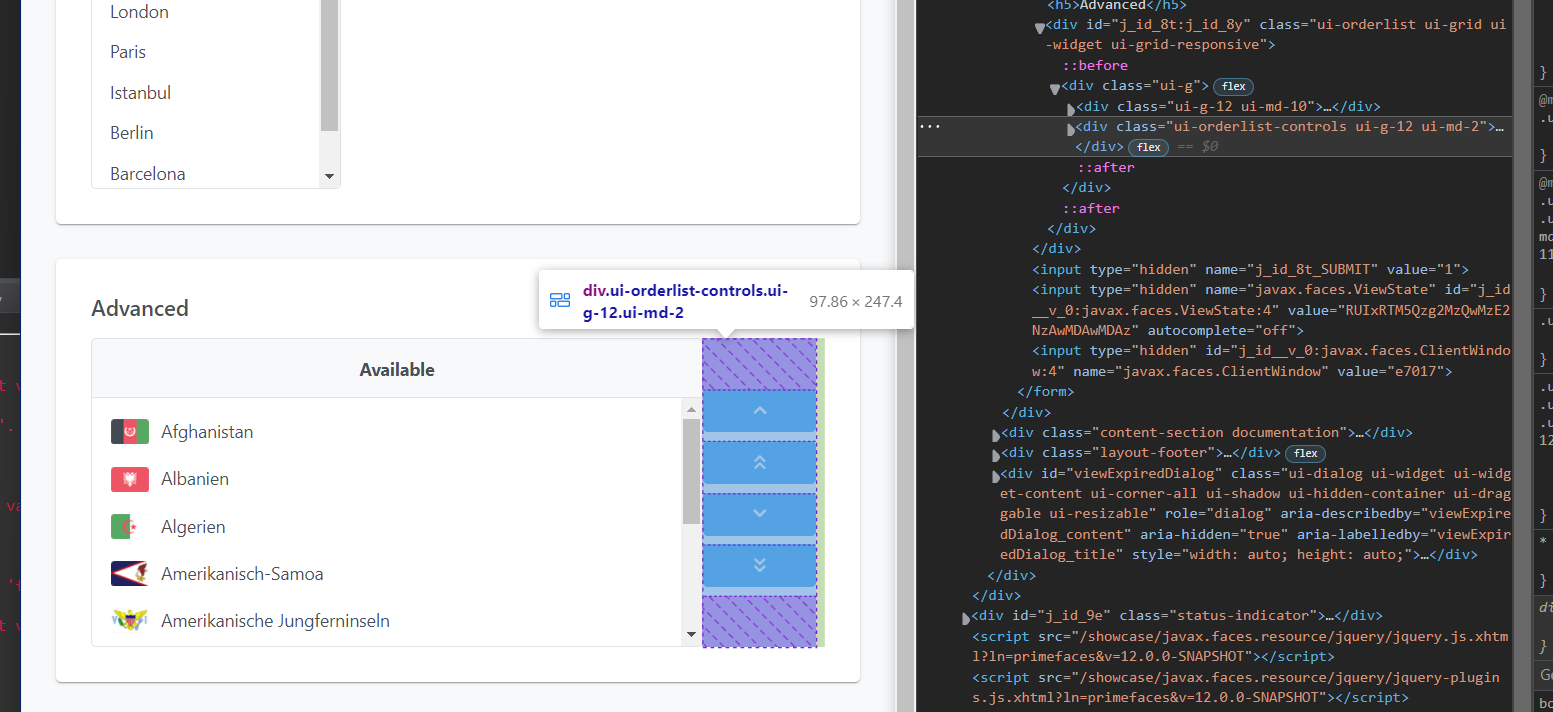Select London in the city list
Viewport: 1553px width, 712px height.
coord(139,12)
